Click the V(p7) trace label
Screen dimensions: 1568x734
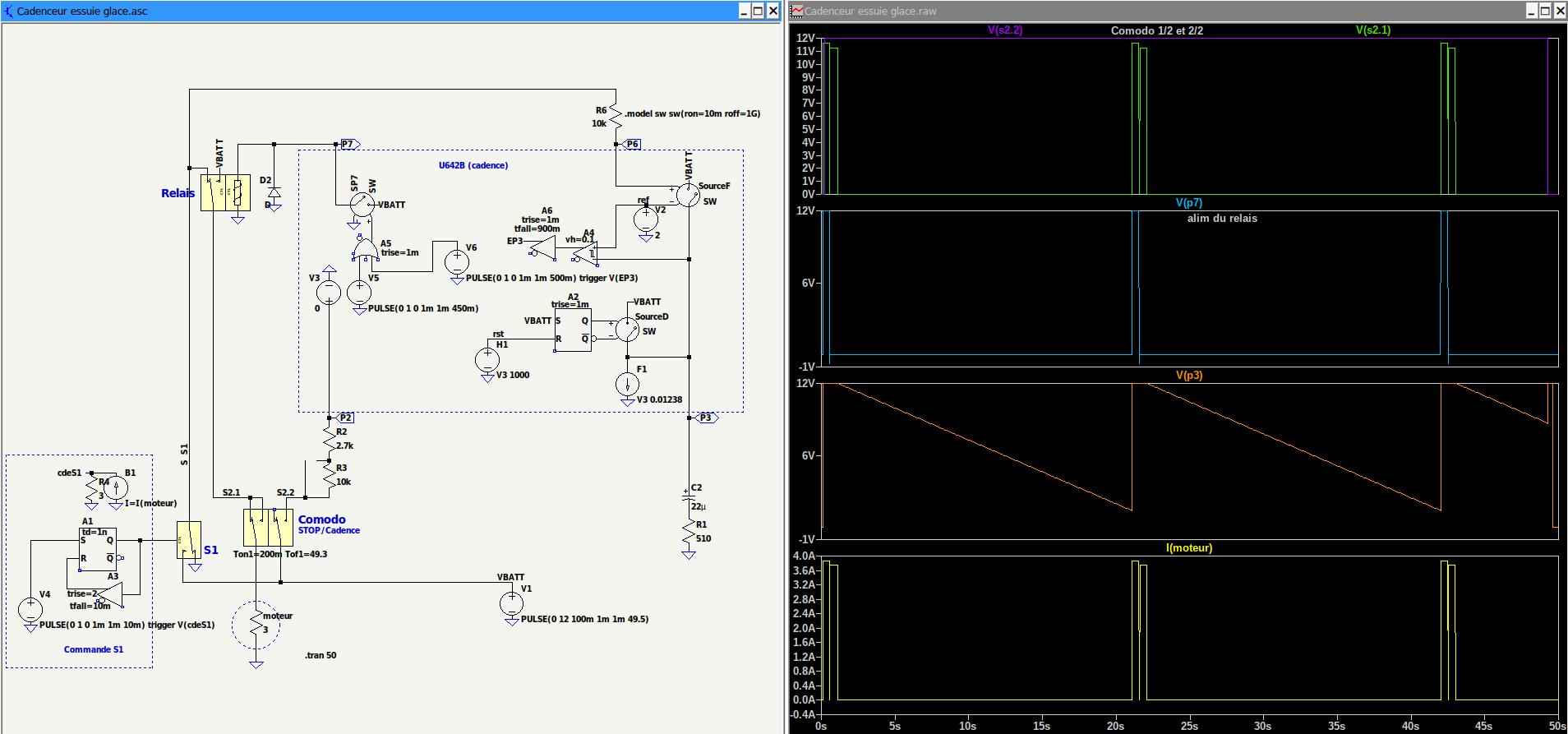(x=1188, y=203)
